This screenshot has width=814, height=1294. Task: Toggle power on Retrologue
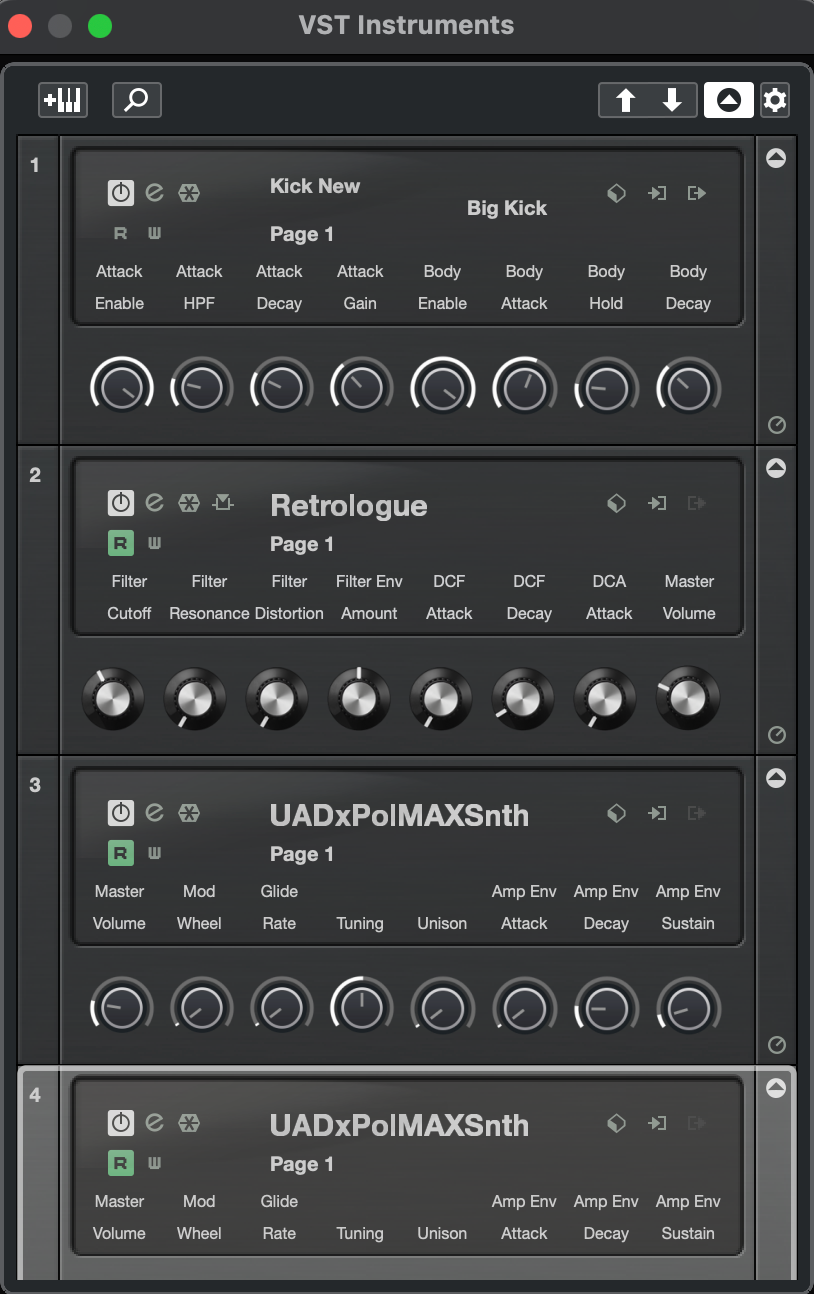click(121, 503)
